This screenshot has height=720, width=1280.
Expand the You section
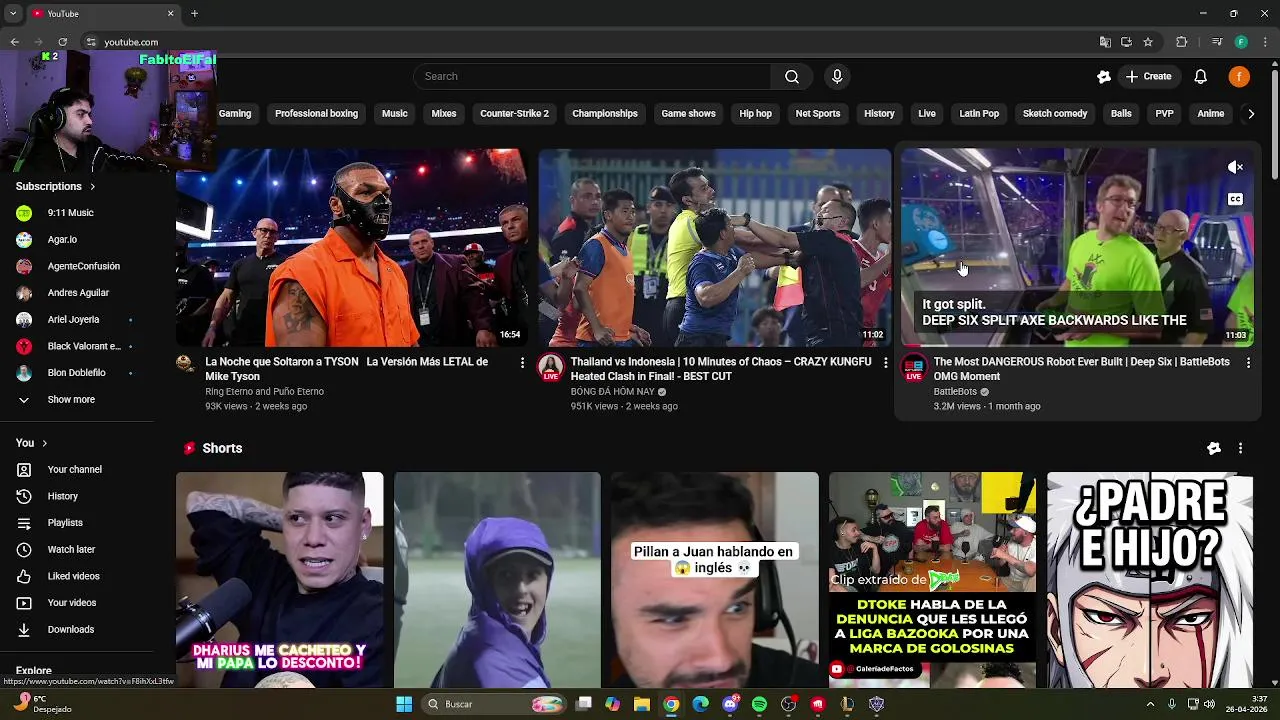pyautogui.click(x=32, y=443)
